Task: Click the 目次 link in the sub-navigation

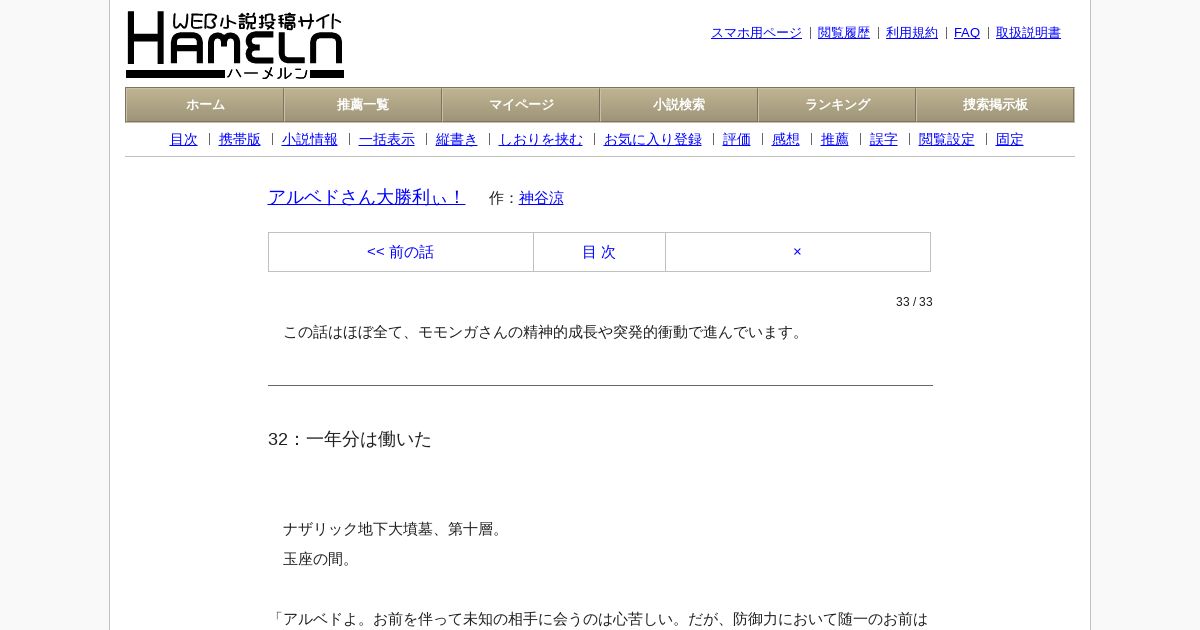Action: point(184,139)
